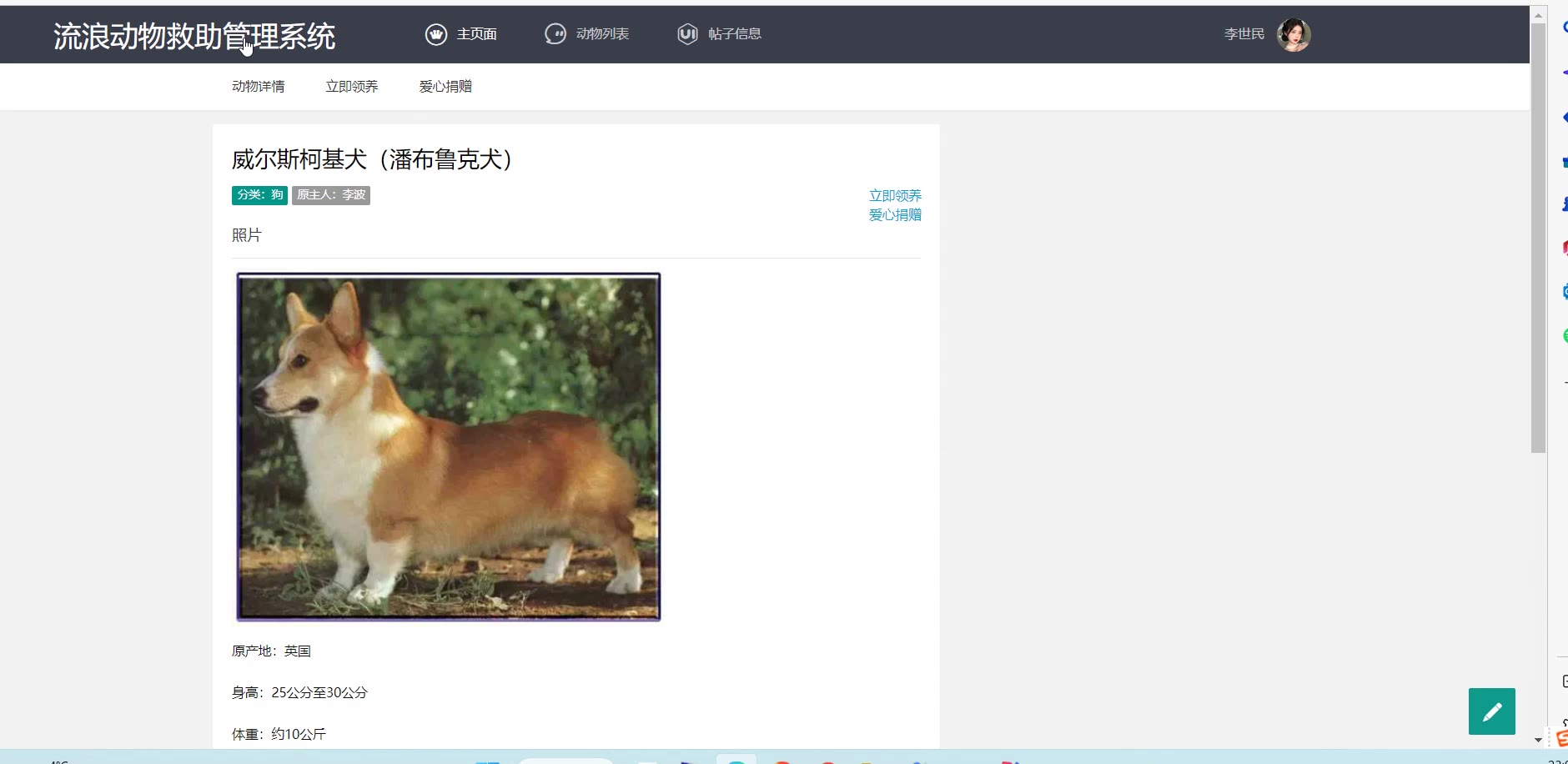The image size is (1568, 764).
Task: Select the 爱心捐赠 sub-tab
Action: pos(445,87)
